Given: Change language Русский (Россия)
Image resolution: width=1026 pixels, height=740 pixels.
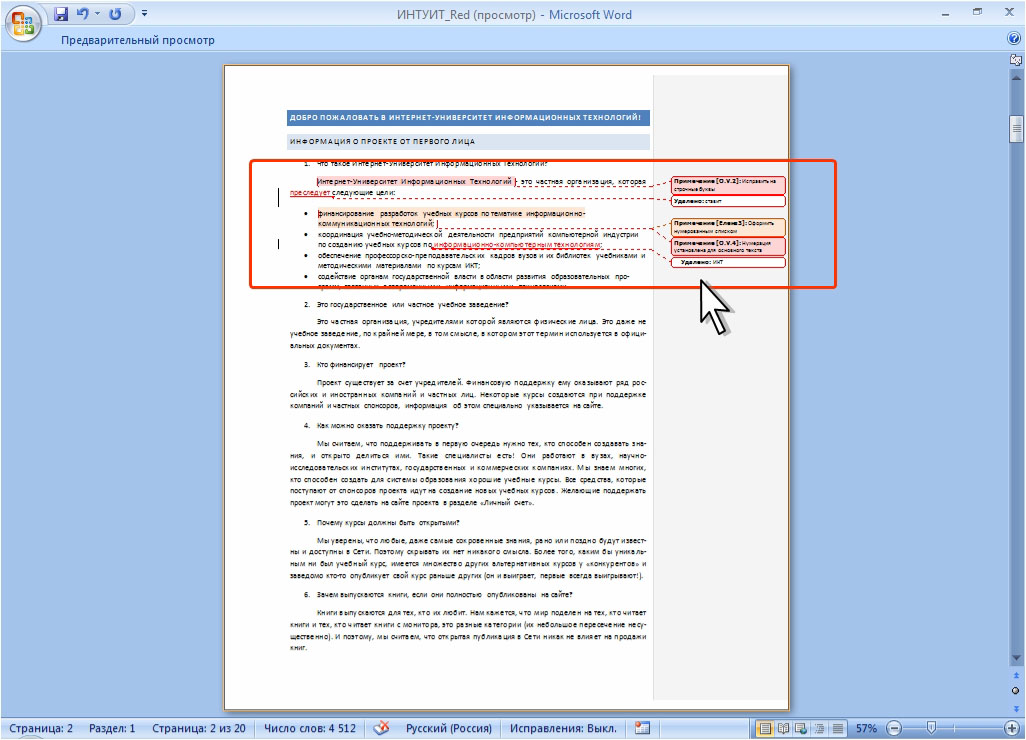Looking at the screenshot, I should [x=449, y=728].
